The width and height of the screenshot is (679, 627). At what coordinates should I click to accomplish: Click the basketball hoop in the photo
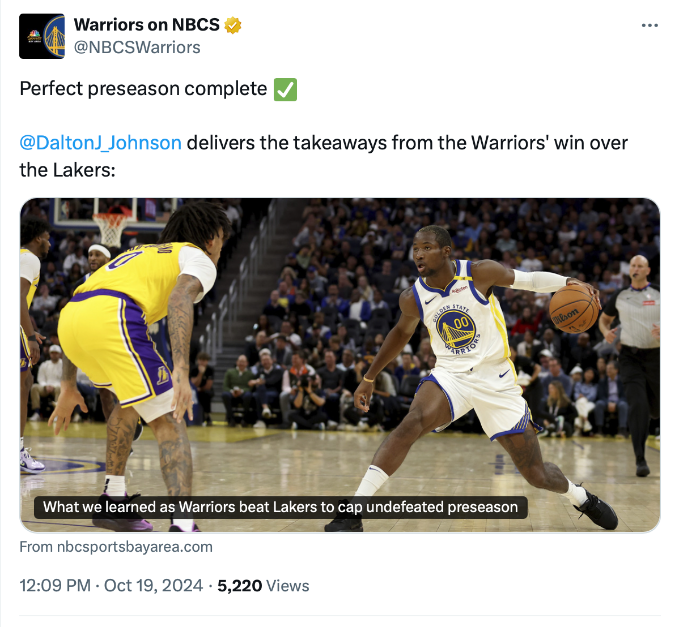click(110, 225)
